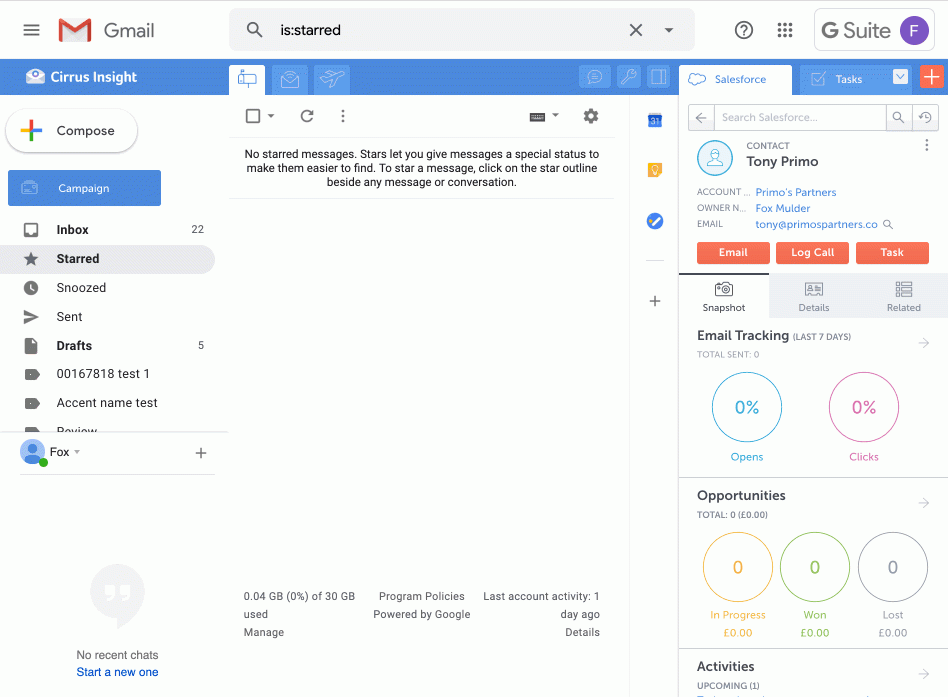Select the Snapshot tab
The height and width of the screenshot is (697, 948).
click(724, 296)
